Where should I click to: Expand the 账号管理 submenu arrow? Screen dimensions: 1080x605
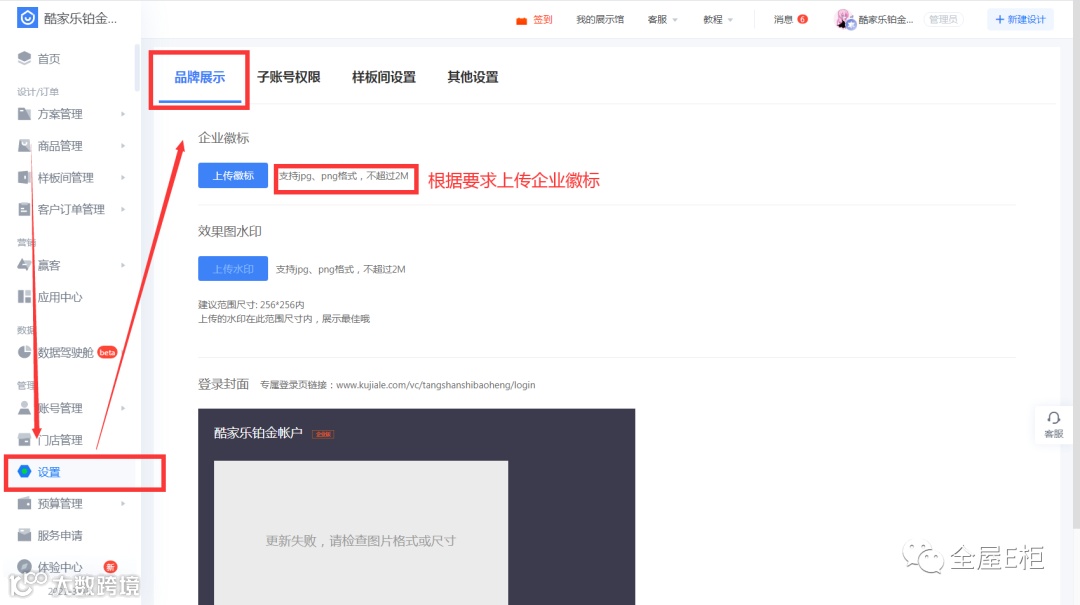click(x=123, y=408)
